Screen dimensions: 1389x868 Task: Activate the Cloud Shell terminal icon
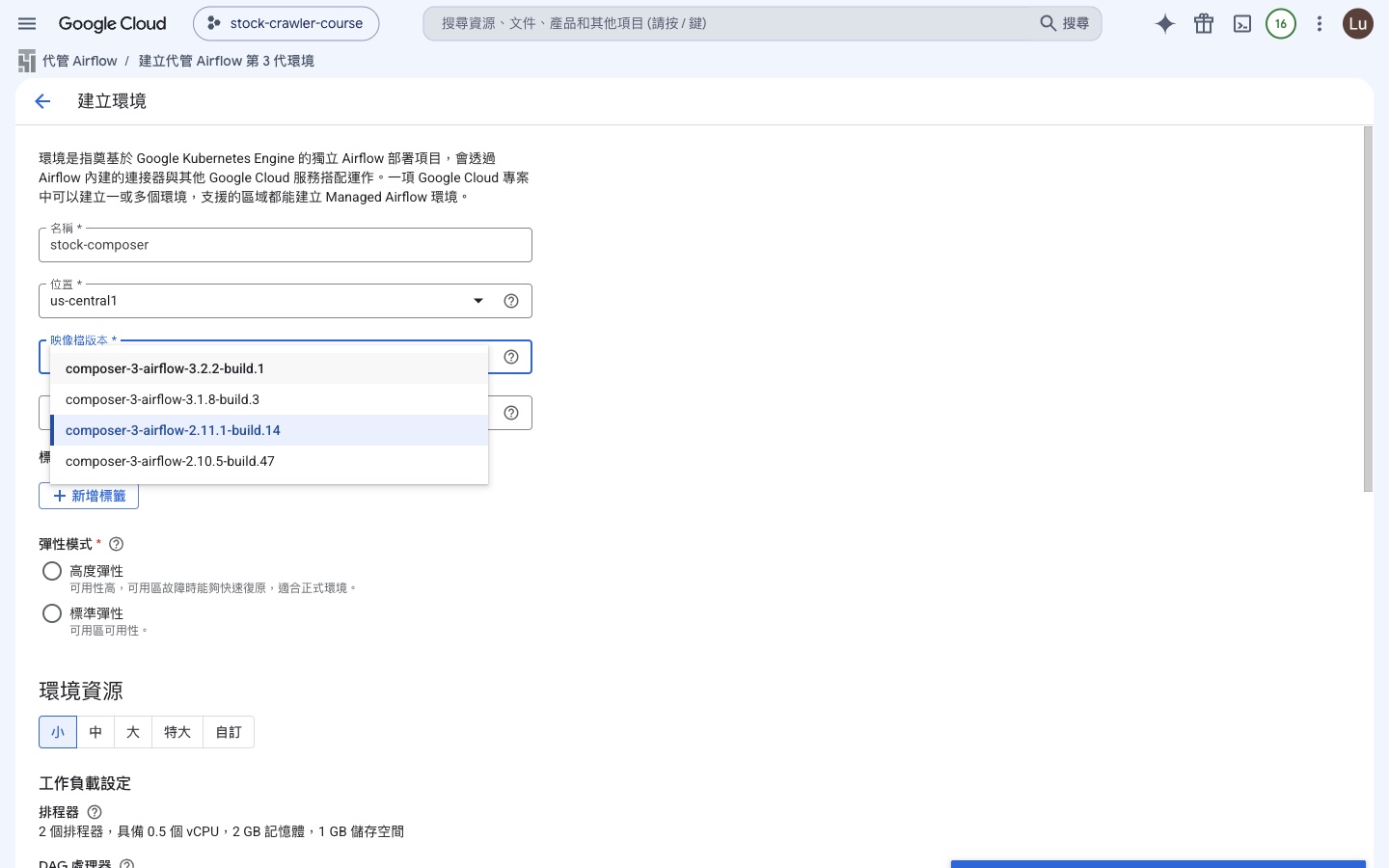pos(1242,24)
